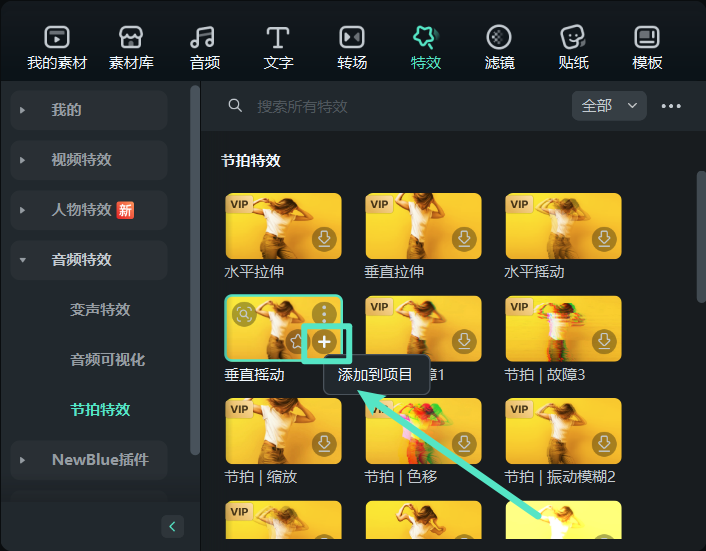This screenshot has height=551, width=706.
Task: Download the 垂直拉伸 effect
Action: pos(464,239)
